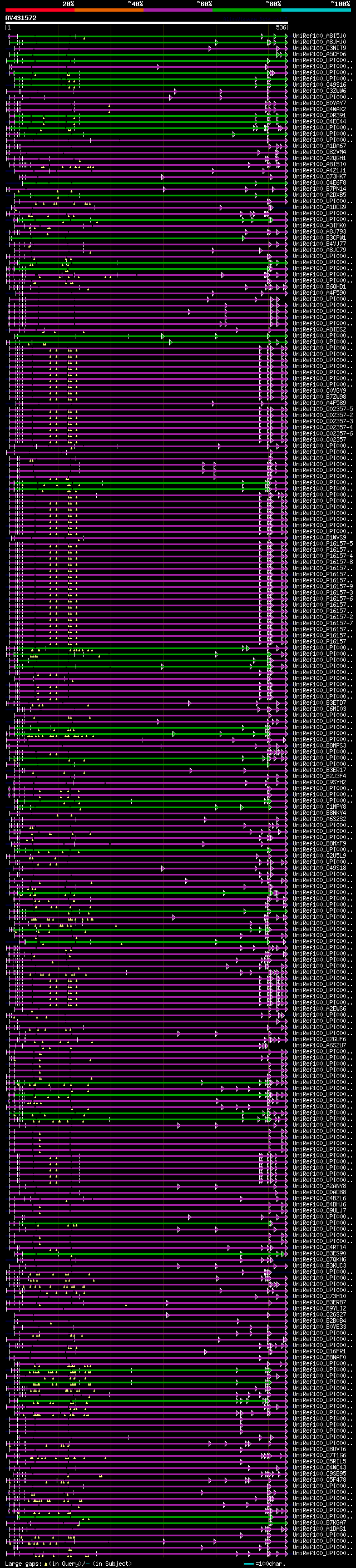The height and width of the screenshot is (1568, 356).
Task: Follow the UniRef100_B7PN14 link
Action: 319,189
